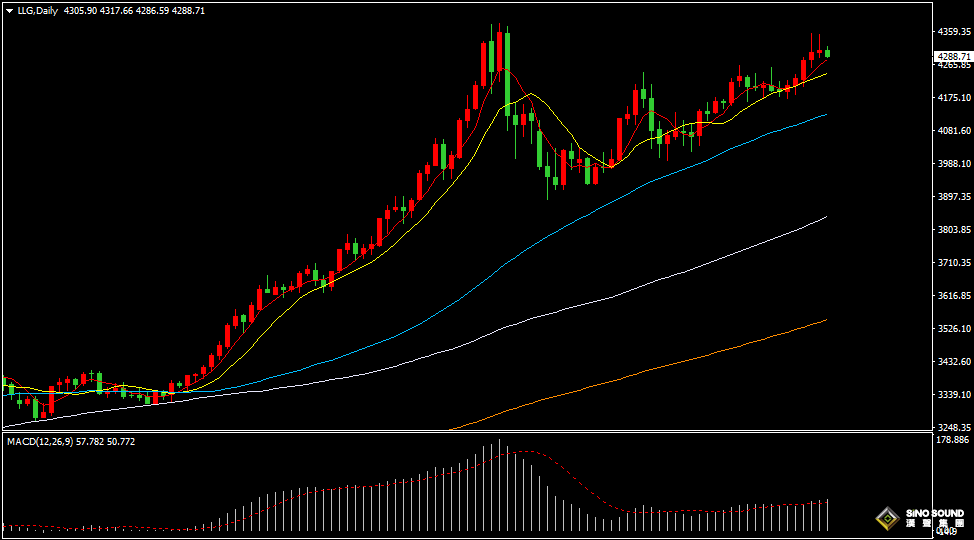Click the last MACD histogram bar on right
Image resolution: width=974 pixels, height=540 pixels.
pyautogui.click(x=828, y=514)
